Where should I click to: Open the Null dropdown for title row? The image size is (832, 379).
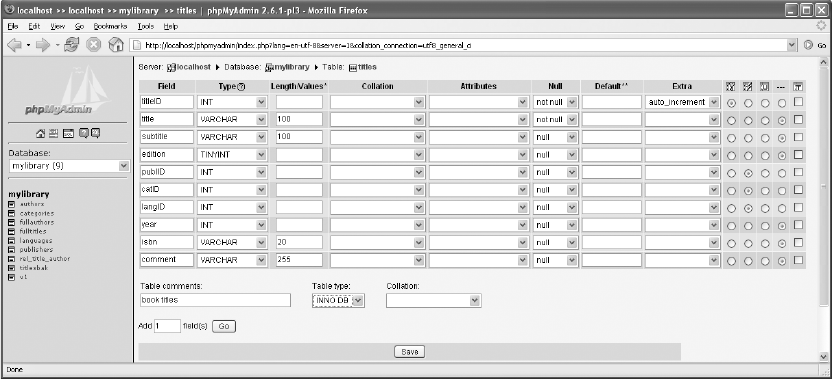click(x=555, y=119)
